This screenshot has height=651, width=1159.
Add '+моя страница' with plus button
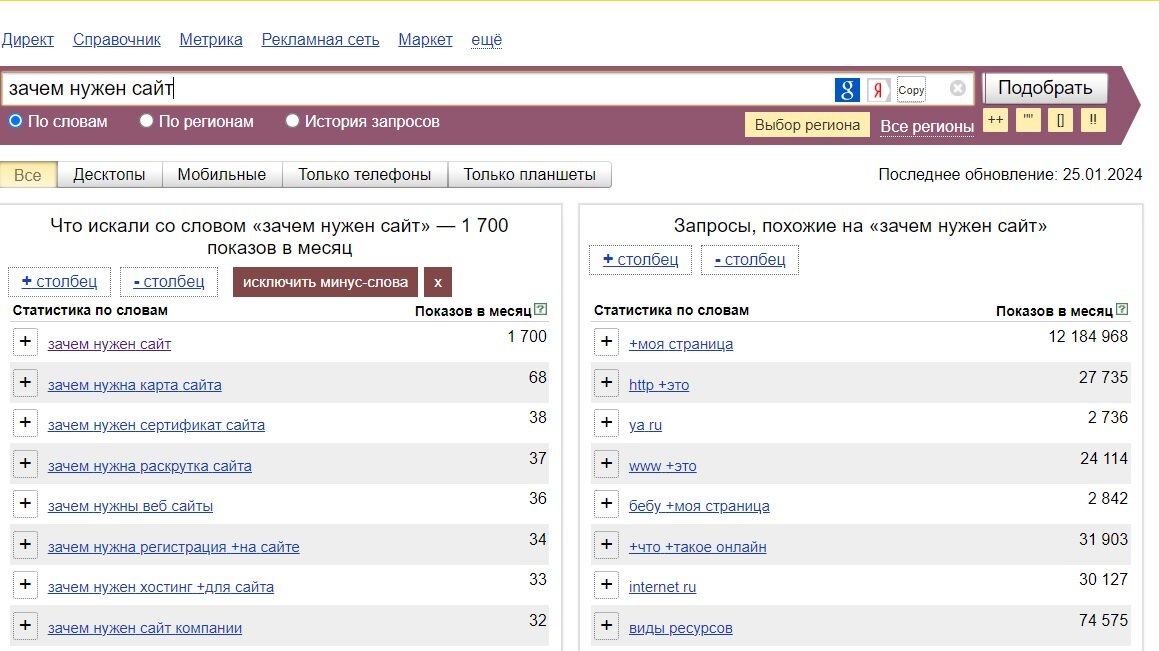(x=607, y=341)
